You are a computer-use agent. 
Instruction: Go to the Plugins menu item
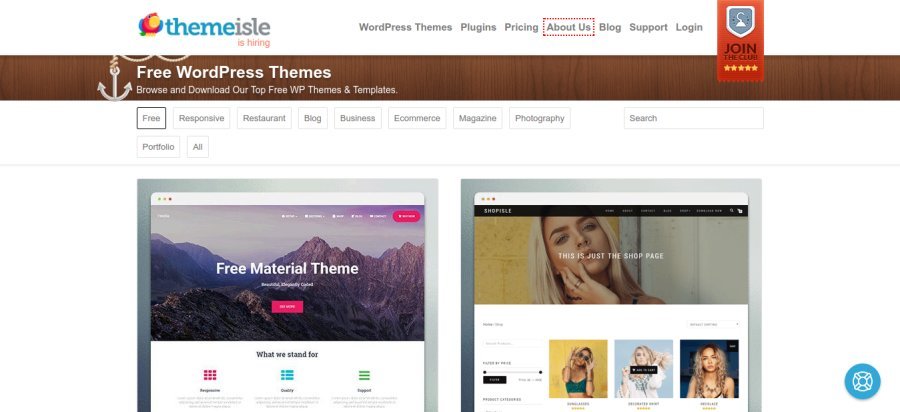(478, 27)
